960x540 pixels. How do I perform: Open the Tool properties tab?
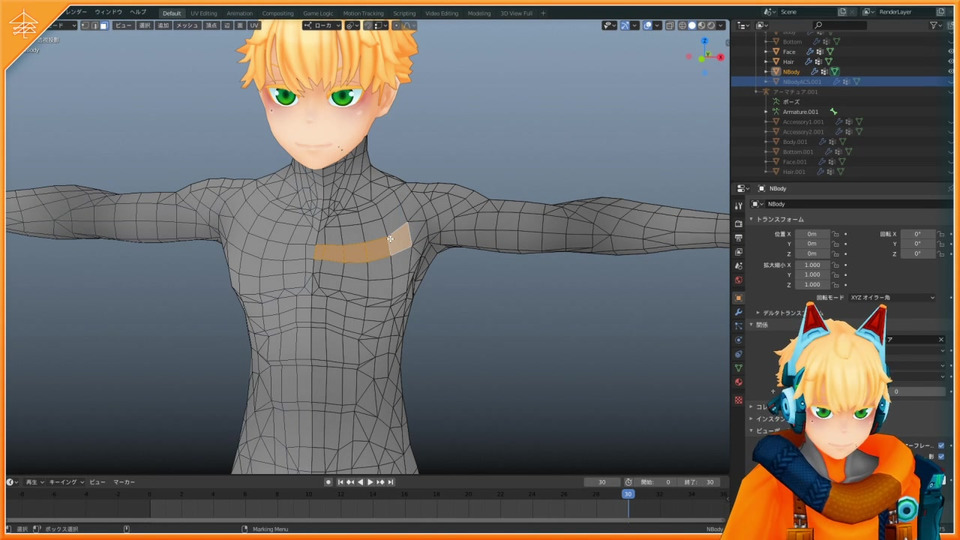[x=738, y=206]
